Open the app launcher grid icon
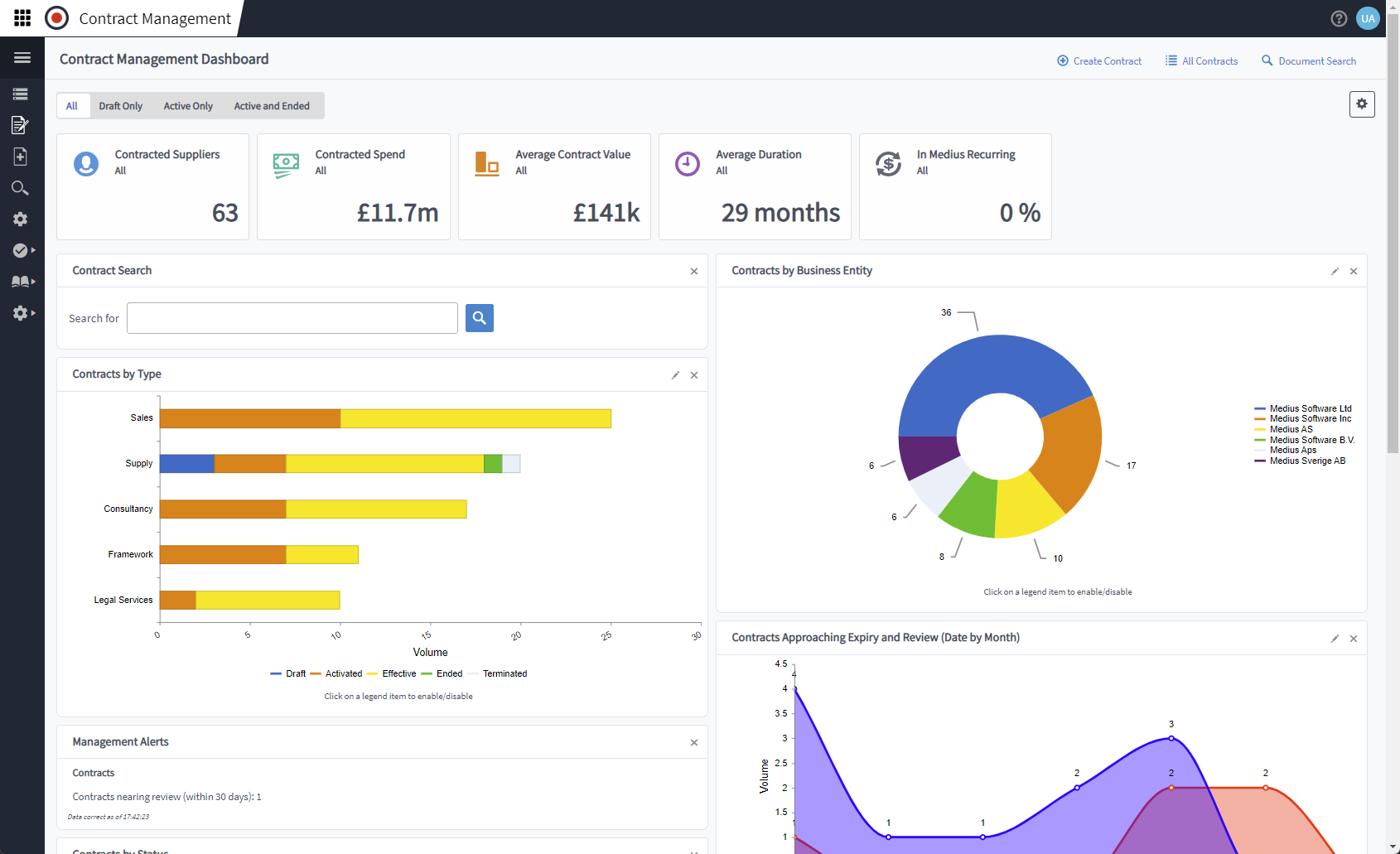This screenshot has width=1400, height=854. click(x=22, y=17)
